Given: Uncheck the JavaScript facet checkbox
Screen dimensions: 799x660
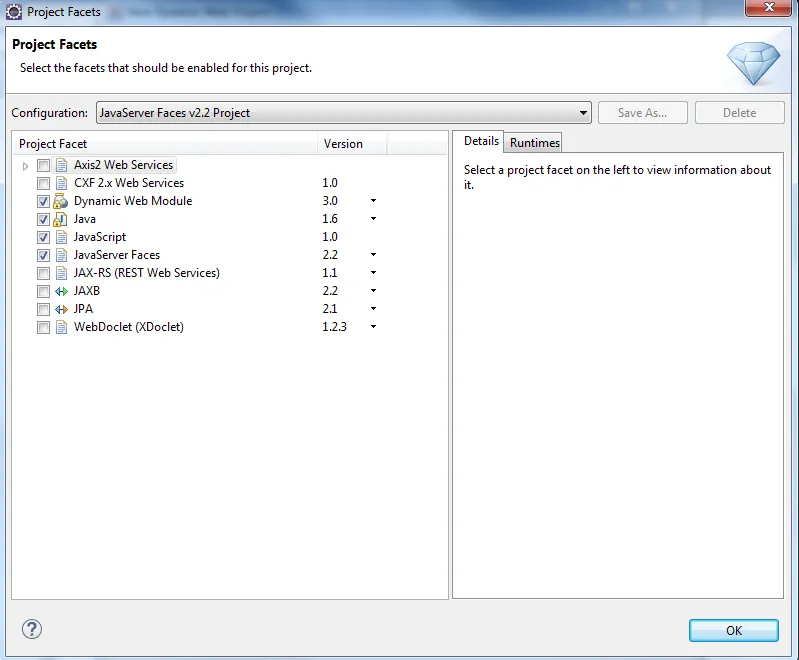Looking at the screenshot, I should pyautogui.click(x=43, y=237).
